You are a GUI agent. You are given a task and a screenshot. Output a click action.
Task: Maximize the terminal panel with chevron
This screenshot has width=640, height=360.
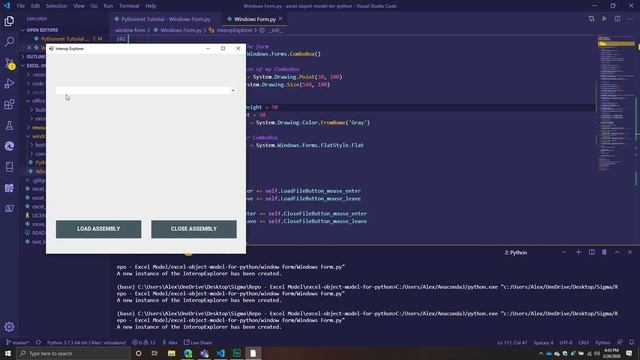(617, 252)
